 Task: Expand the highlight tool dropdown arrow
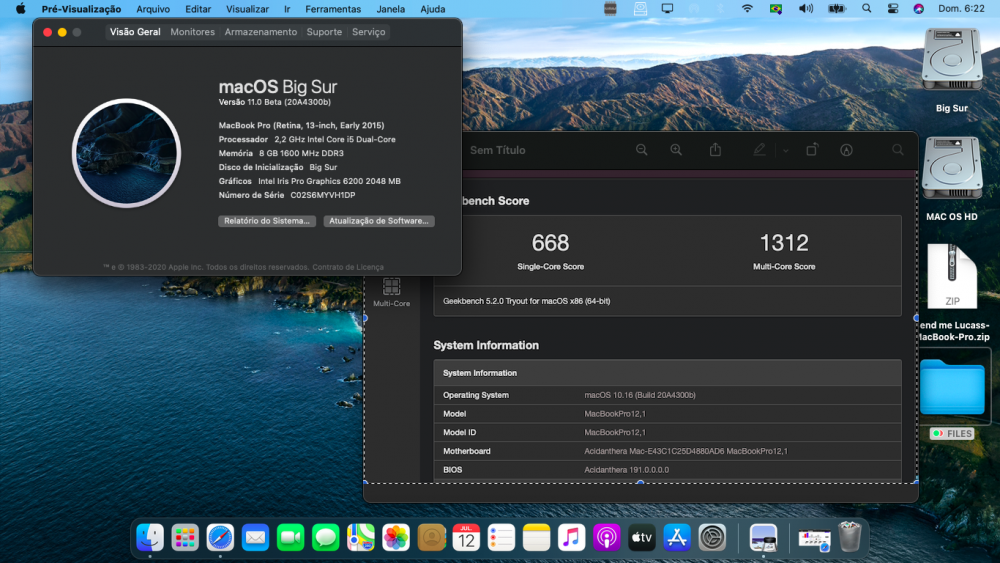[x=786, y=150]
